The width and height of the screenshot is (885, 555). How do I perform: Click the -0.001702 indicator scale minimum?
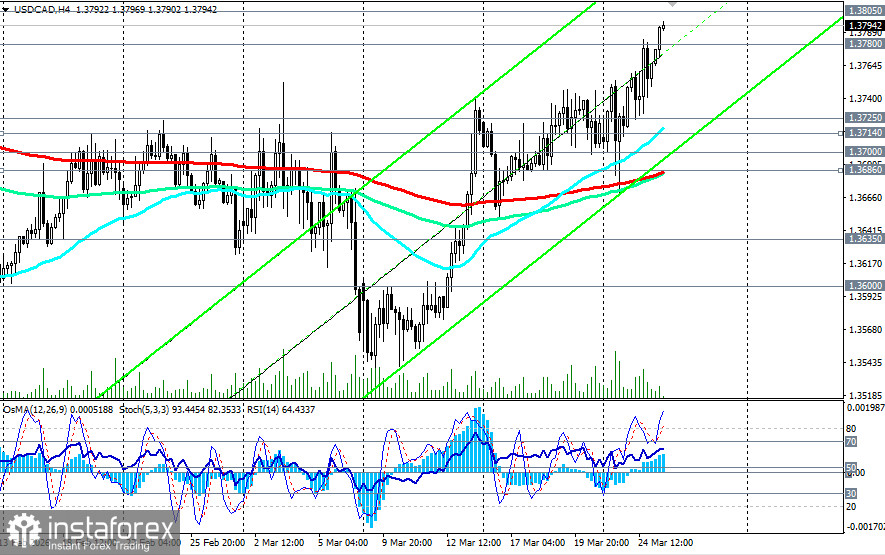pos(865,527)
